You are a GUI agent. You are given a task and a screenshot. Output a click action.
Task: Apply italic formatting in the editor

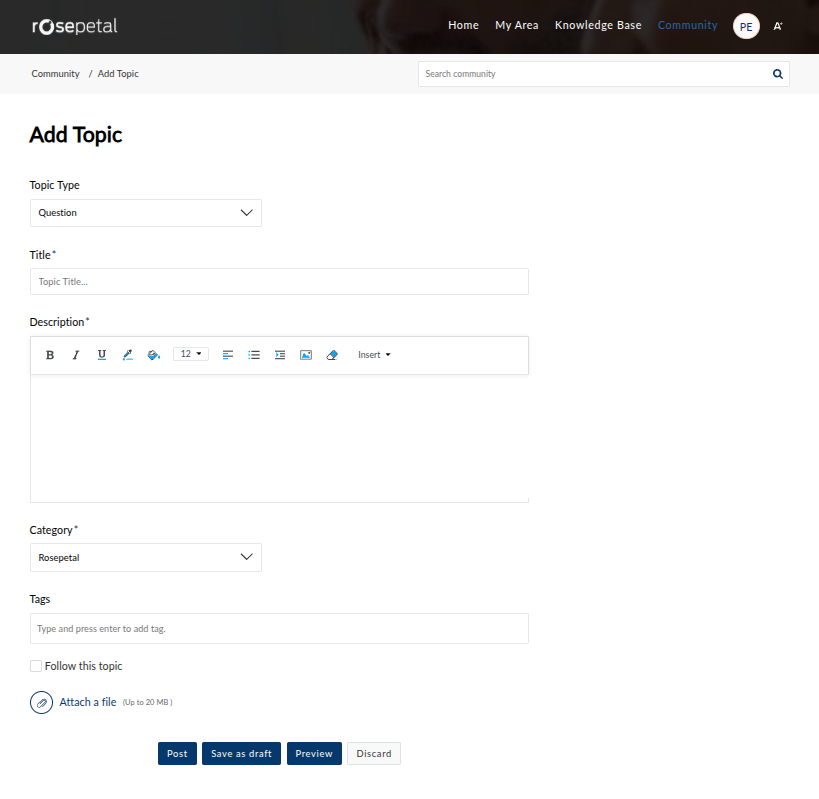(x=75, y=355)
